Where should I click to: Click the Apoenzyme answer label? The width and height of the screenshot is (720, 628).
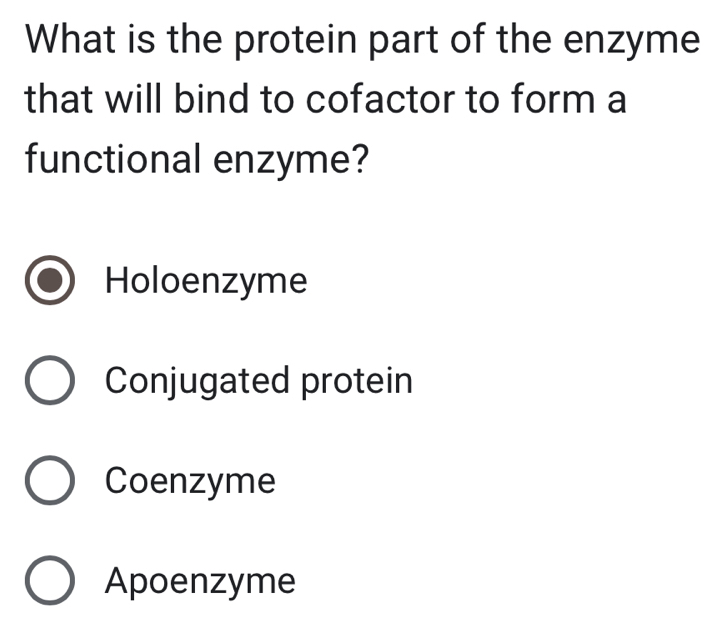pos(200,581)
